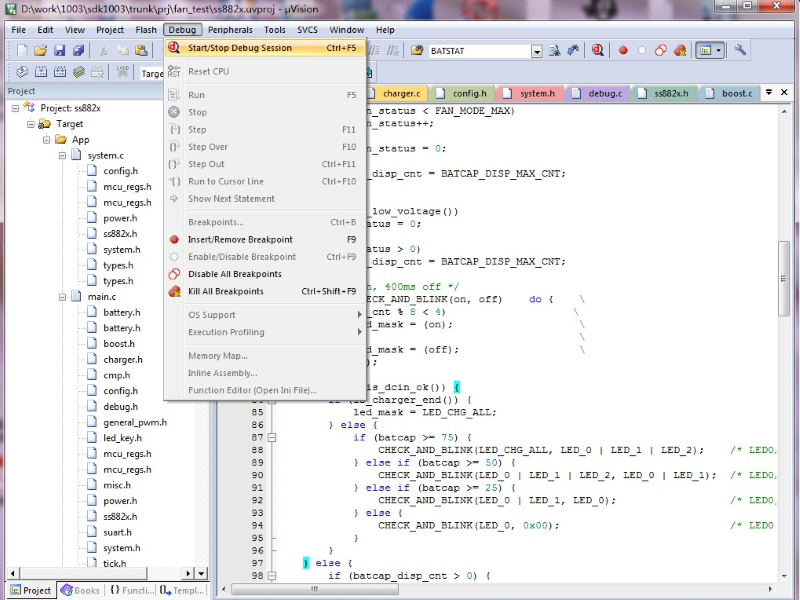
Task: Click the Kill All Breakpoints toolbar icon
Action: 680,51
